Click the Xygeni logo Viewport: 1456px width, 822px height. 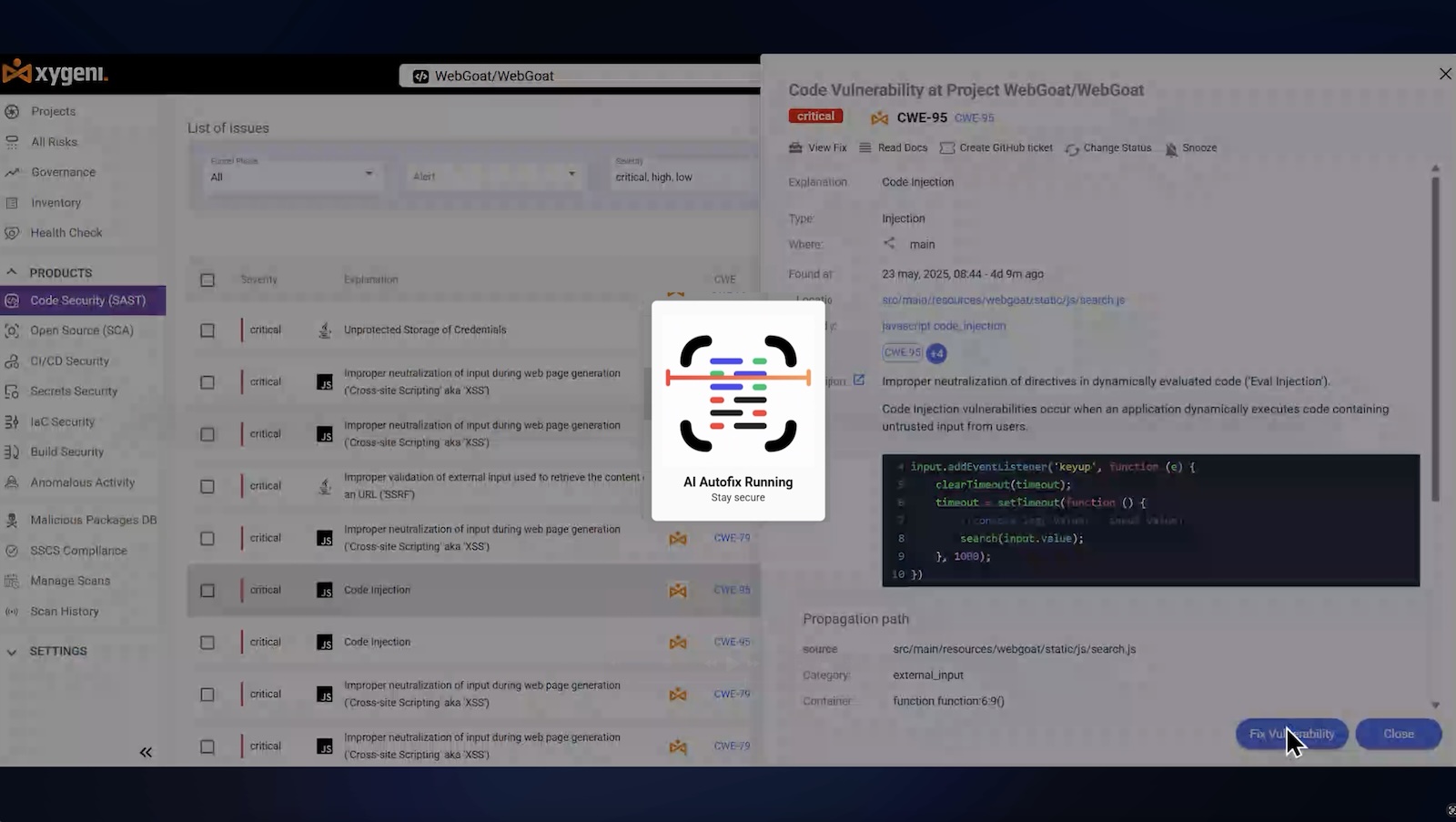coord(56,72)
